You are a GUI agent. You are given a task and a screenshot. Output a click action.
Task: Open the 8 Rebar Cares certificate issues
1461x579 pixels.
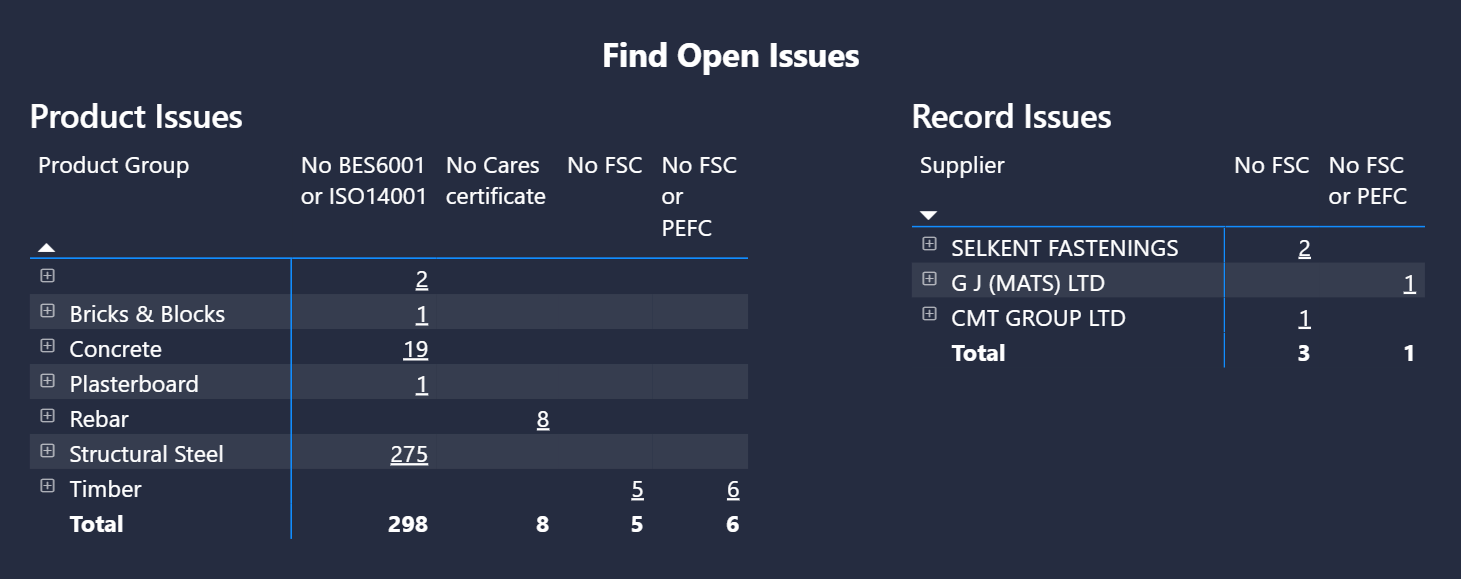(543, 419)
